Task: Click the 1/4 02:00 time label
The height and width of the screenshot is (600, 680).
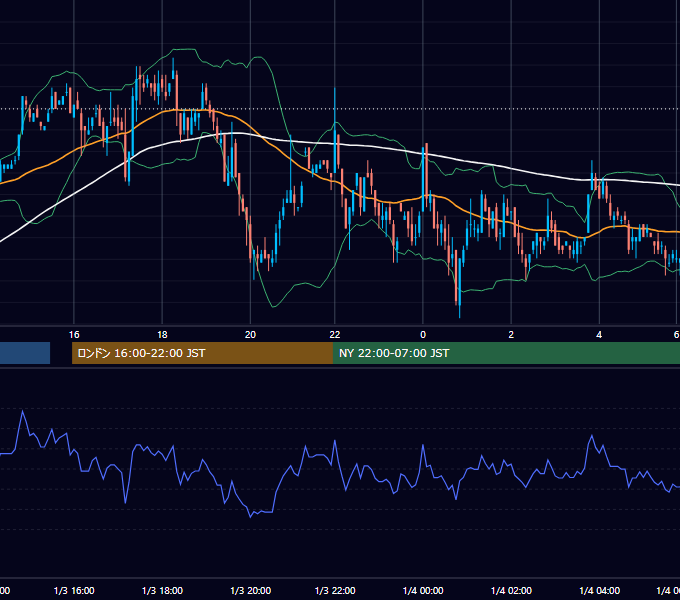Action: 511,590
